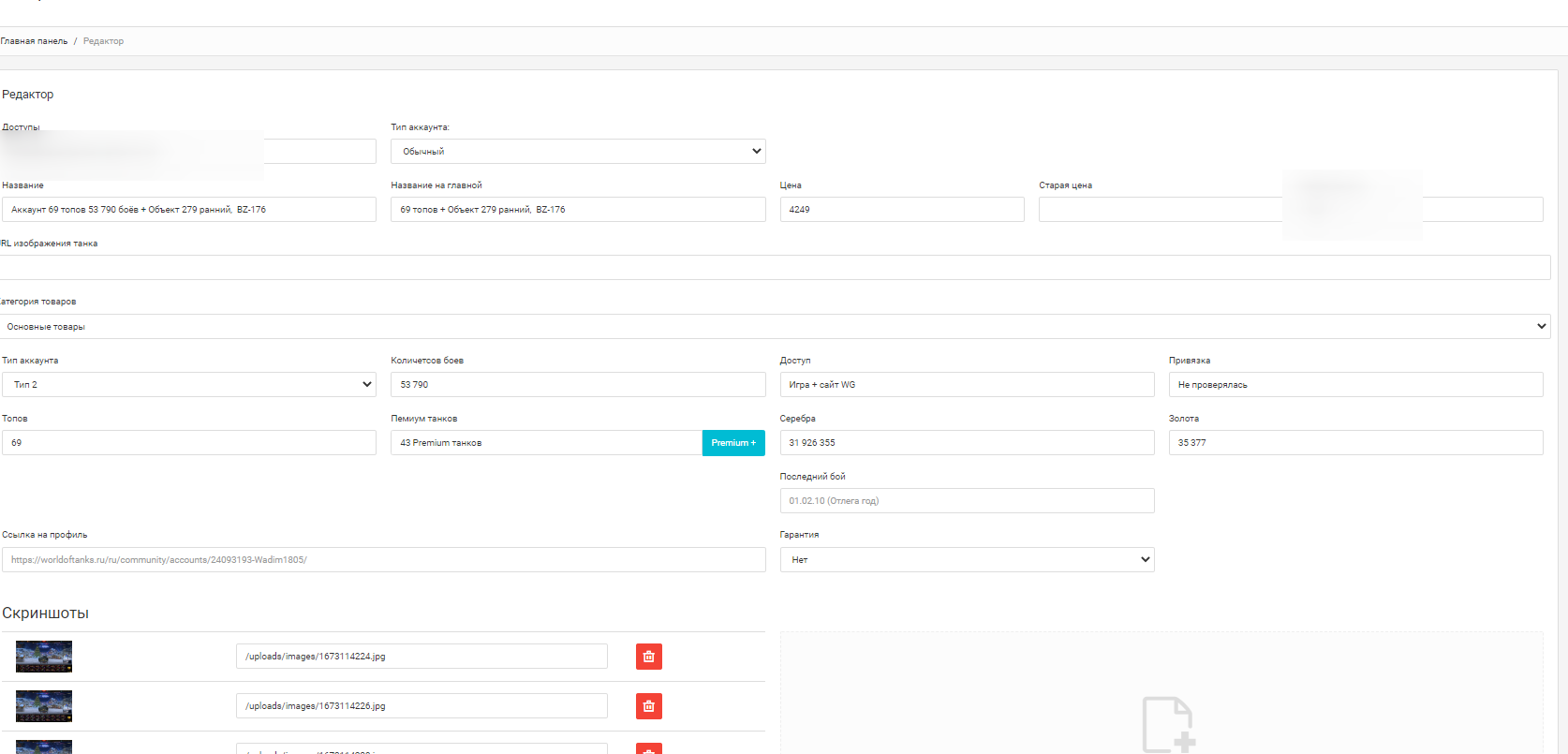This screenshot has width=1568, height=754.
Task: Open the first screenshot thumbnail
Action: [44, 657]
